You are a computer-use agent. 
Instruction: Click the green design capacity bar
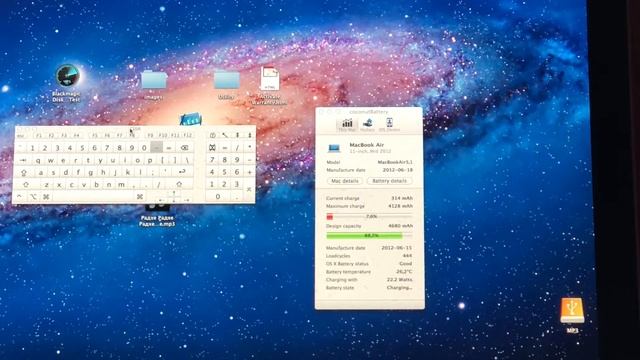(364, 236)
